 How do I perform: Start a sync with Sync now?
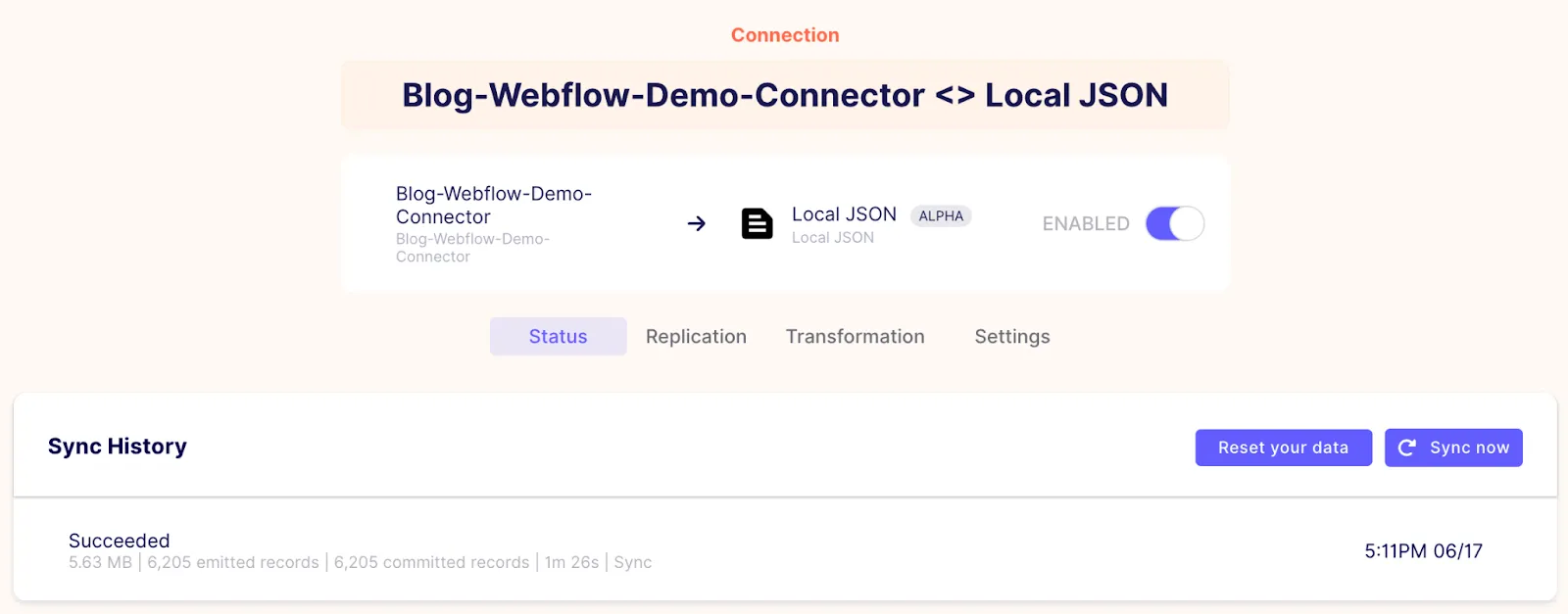[x=1453, y=448]
